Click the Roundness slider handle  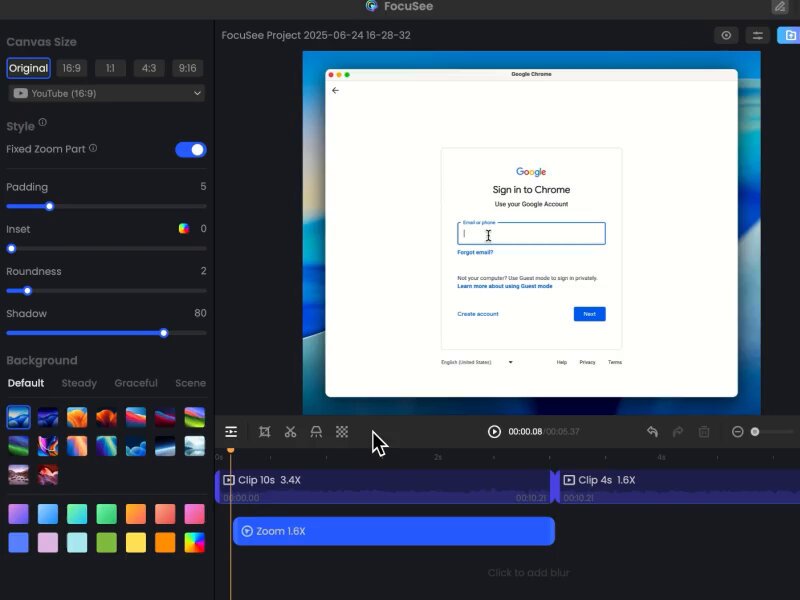(28, 291)
